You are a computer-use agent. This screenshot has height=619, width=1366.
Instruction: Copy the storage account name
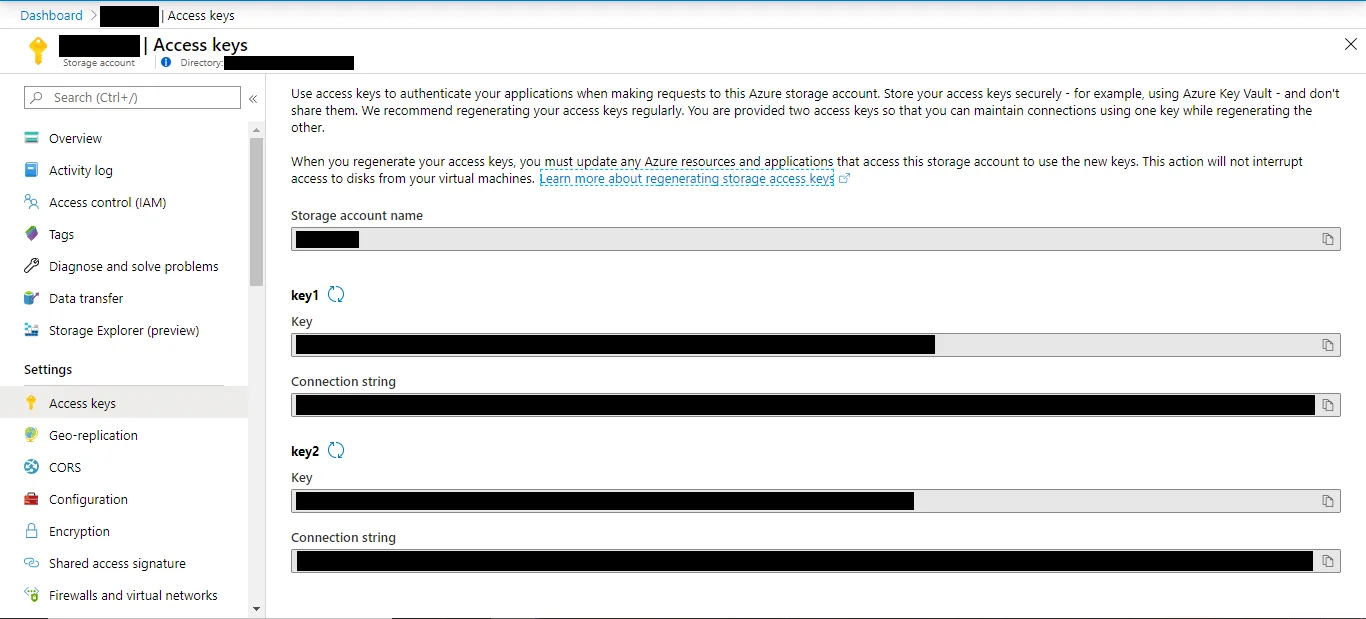click(x=1328, y=239)
